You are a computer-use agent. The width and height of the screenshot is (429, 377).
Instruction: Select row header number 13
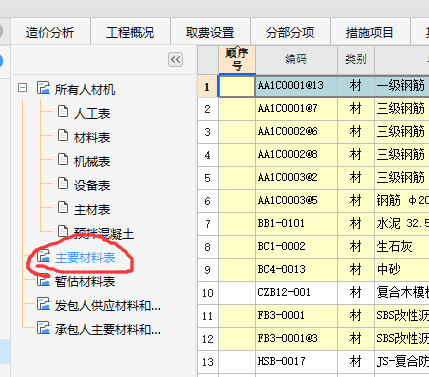point(208,362)
